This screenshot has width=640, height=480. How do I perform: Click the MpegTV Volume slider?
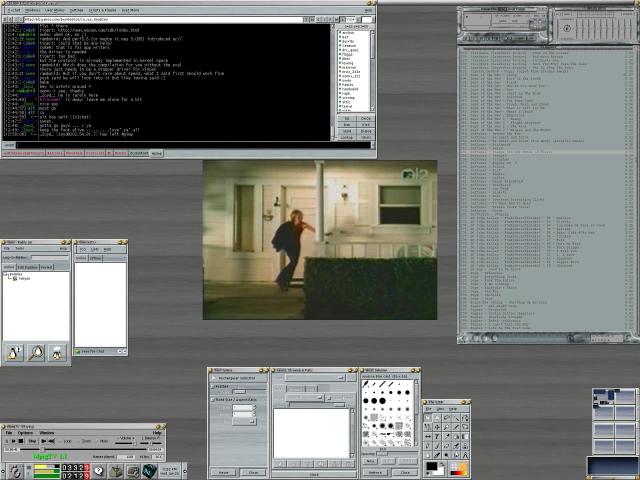(126, 443)
